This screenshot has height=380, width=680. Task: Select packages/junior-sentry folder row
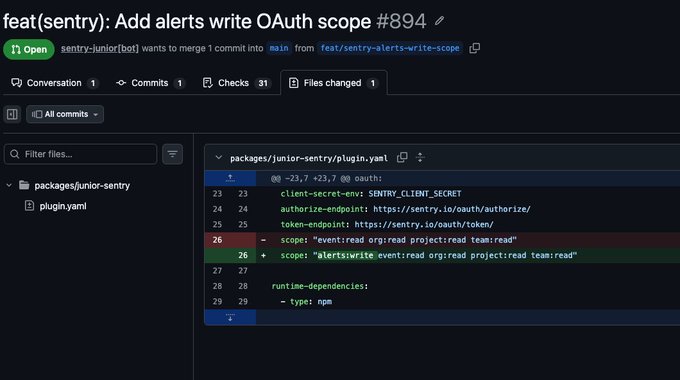pyautogui.click(x=82, y=185)
